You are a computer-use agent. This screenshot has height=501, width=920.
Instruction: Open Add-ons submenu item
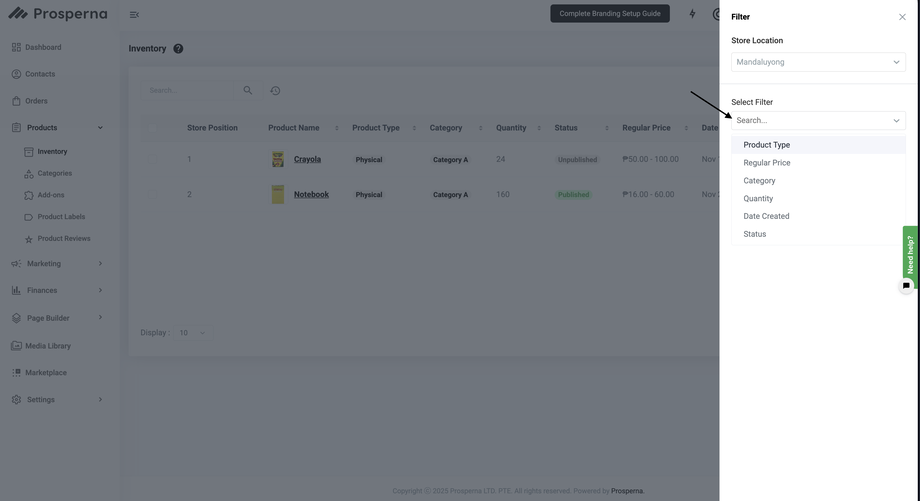[45, 195]
